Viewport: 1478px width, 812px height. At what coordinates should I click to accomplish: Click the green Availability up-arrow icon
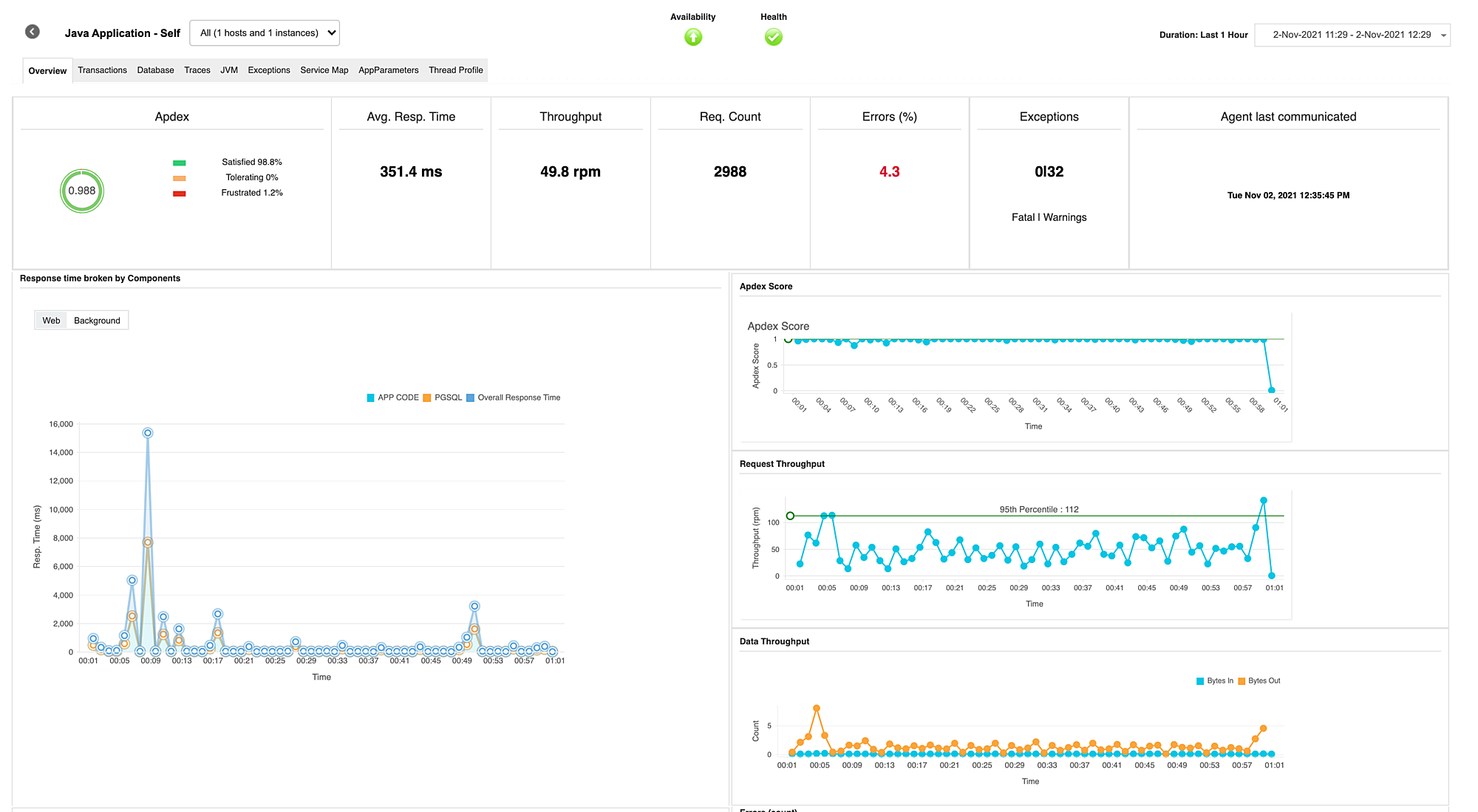(x=692, y=37)
